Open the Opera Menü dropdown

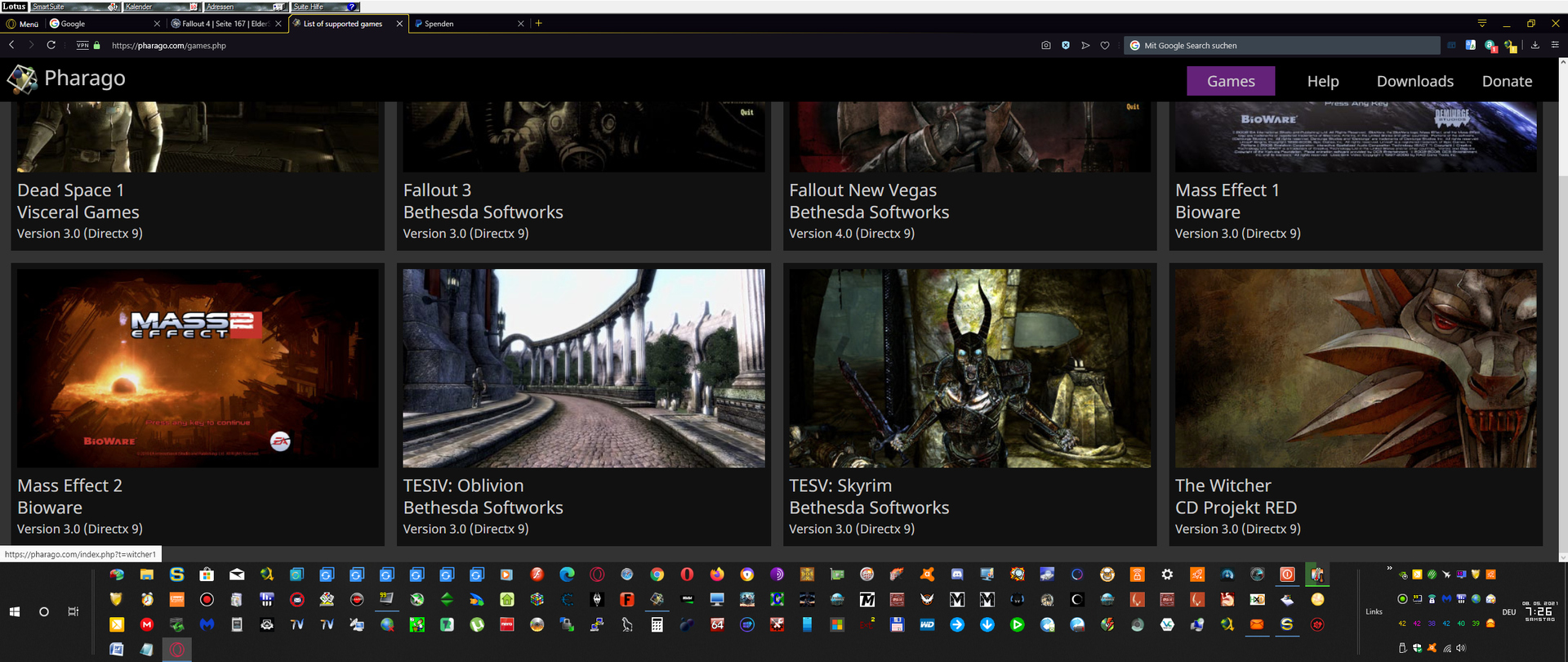coord(23,24)
